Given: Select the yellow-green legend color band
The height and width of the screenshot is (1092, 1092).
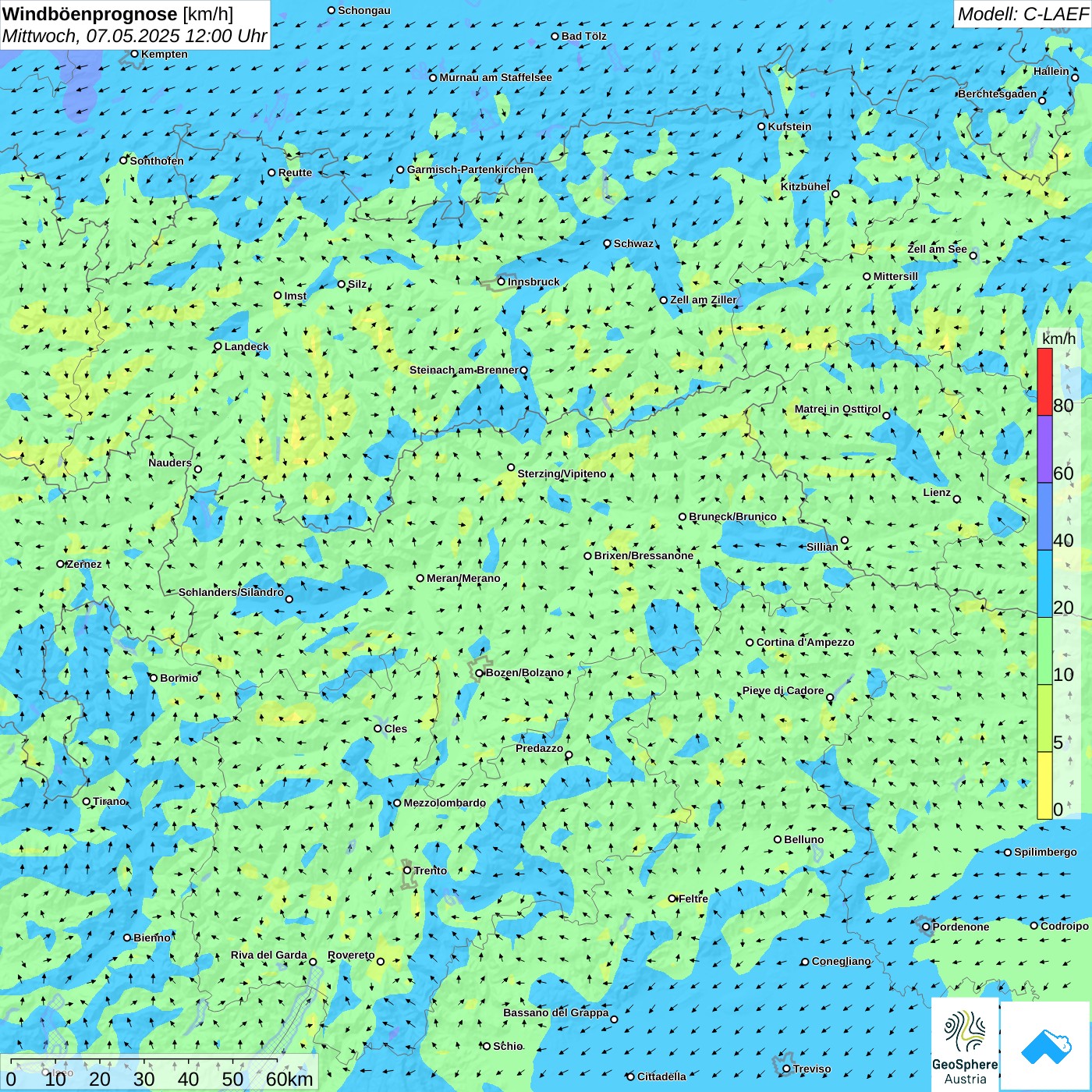Looking at the screenshot, I should (x=1044, y=718).
